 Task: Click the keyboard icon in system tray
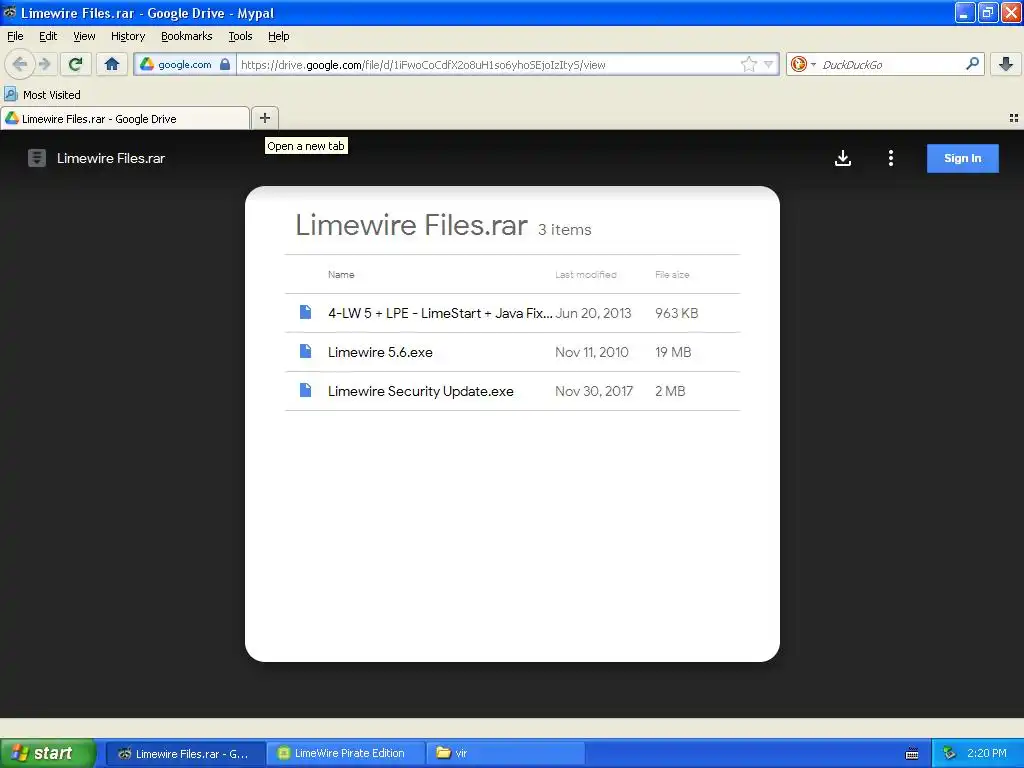click(912, 754)
